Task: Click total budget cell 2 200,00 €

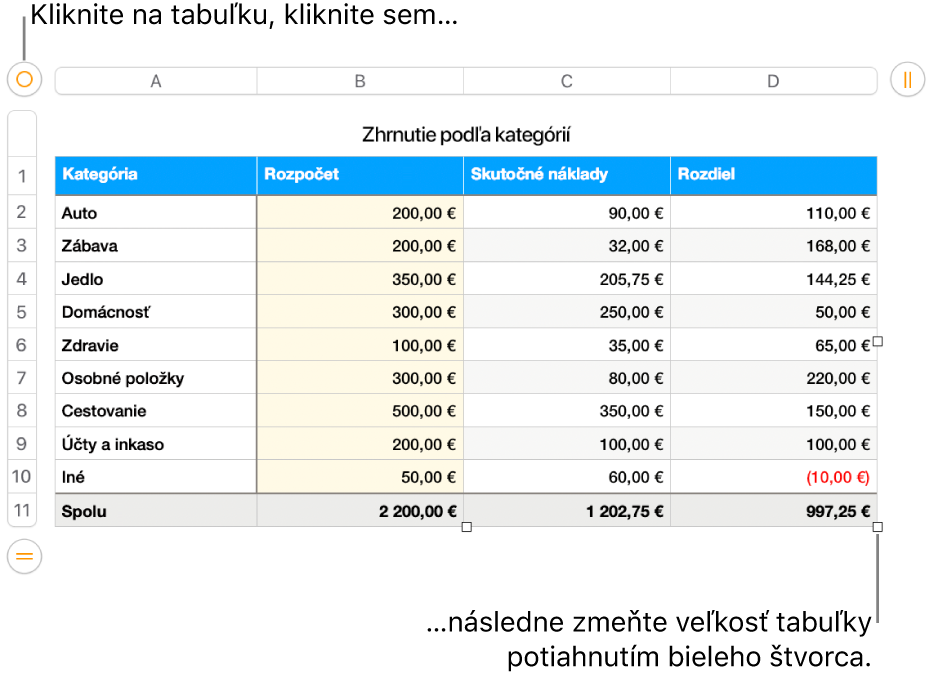Action: point(360,511)
